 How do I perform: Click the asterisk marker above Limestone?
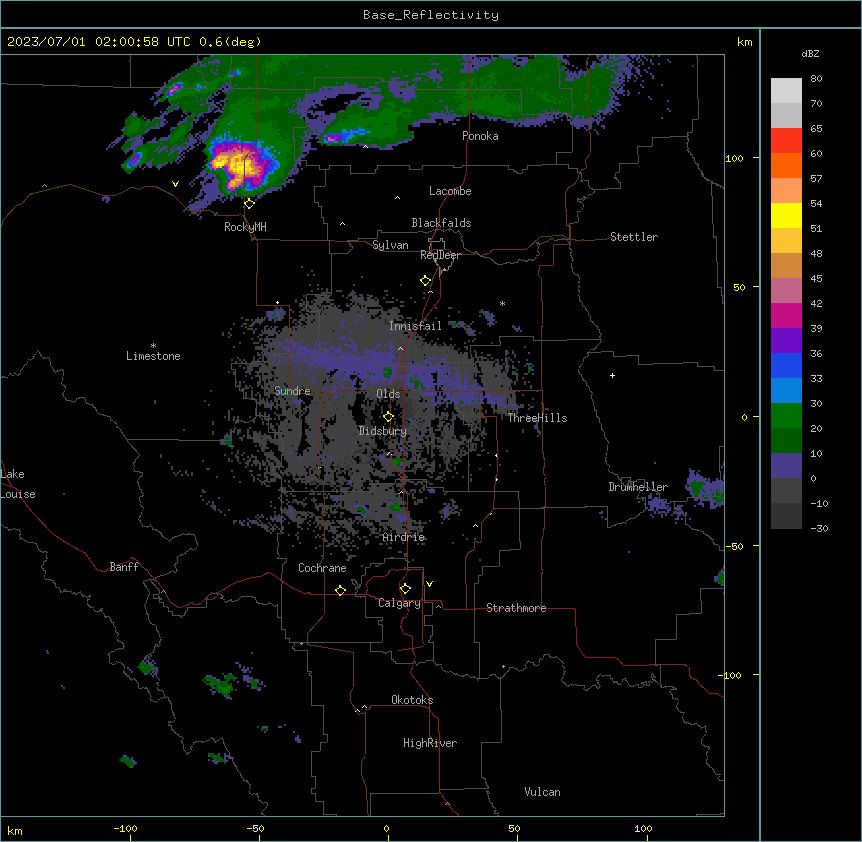pyautogui.click(x=153, y=346)
